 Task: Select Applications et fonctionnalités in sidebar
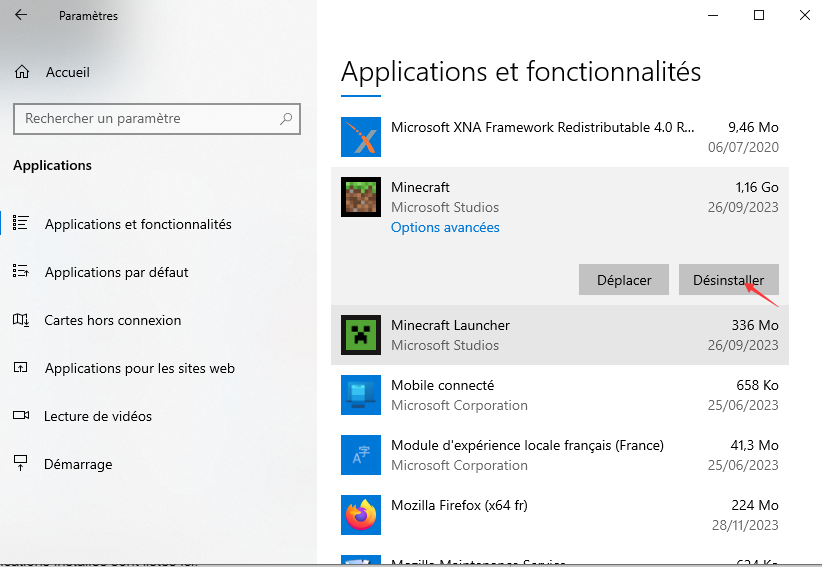click(138, 224)
